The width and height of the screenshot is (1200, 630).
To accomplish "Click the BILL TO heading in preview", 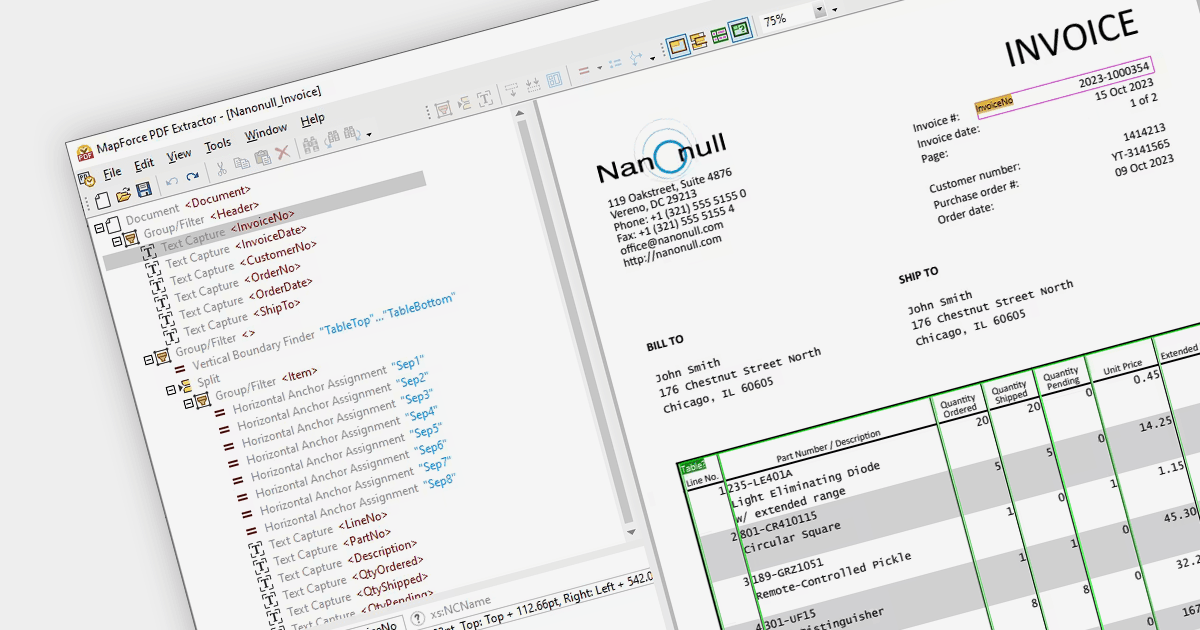I will (x=665, y=343).
